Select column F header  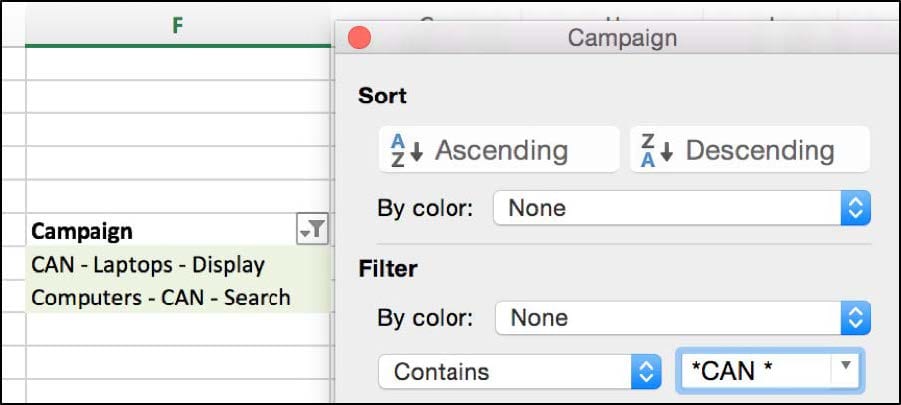[178, 25]
